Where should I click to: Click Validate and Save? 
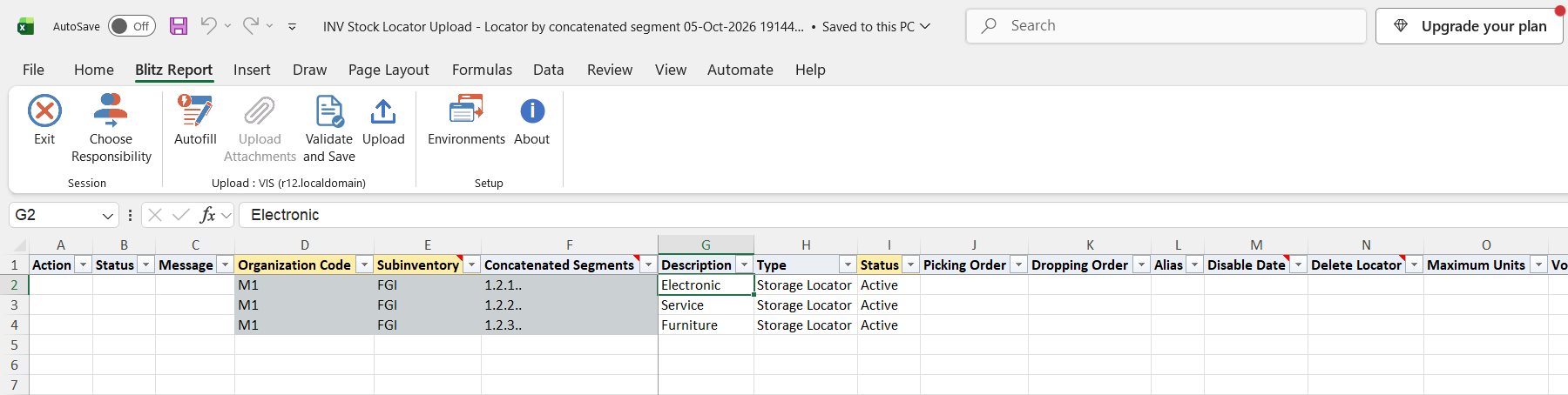329,129
